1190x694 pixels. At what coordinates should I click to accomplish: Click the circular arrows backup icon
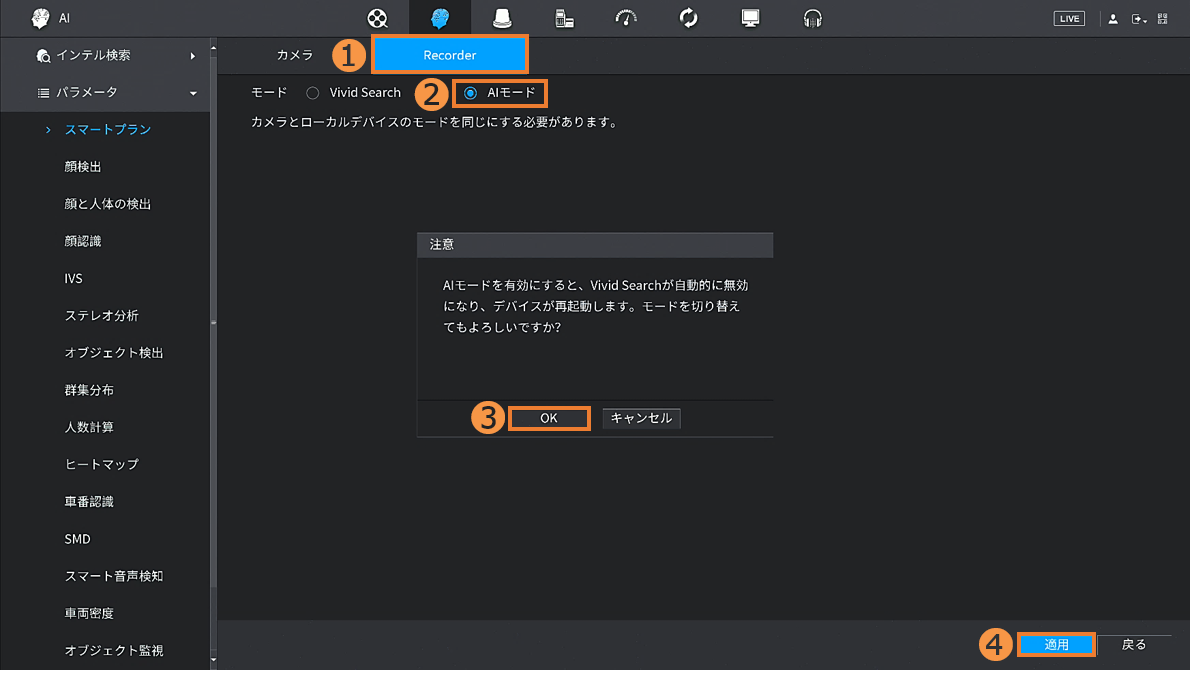coord(688,18)
